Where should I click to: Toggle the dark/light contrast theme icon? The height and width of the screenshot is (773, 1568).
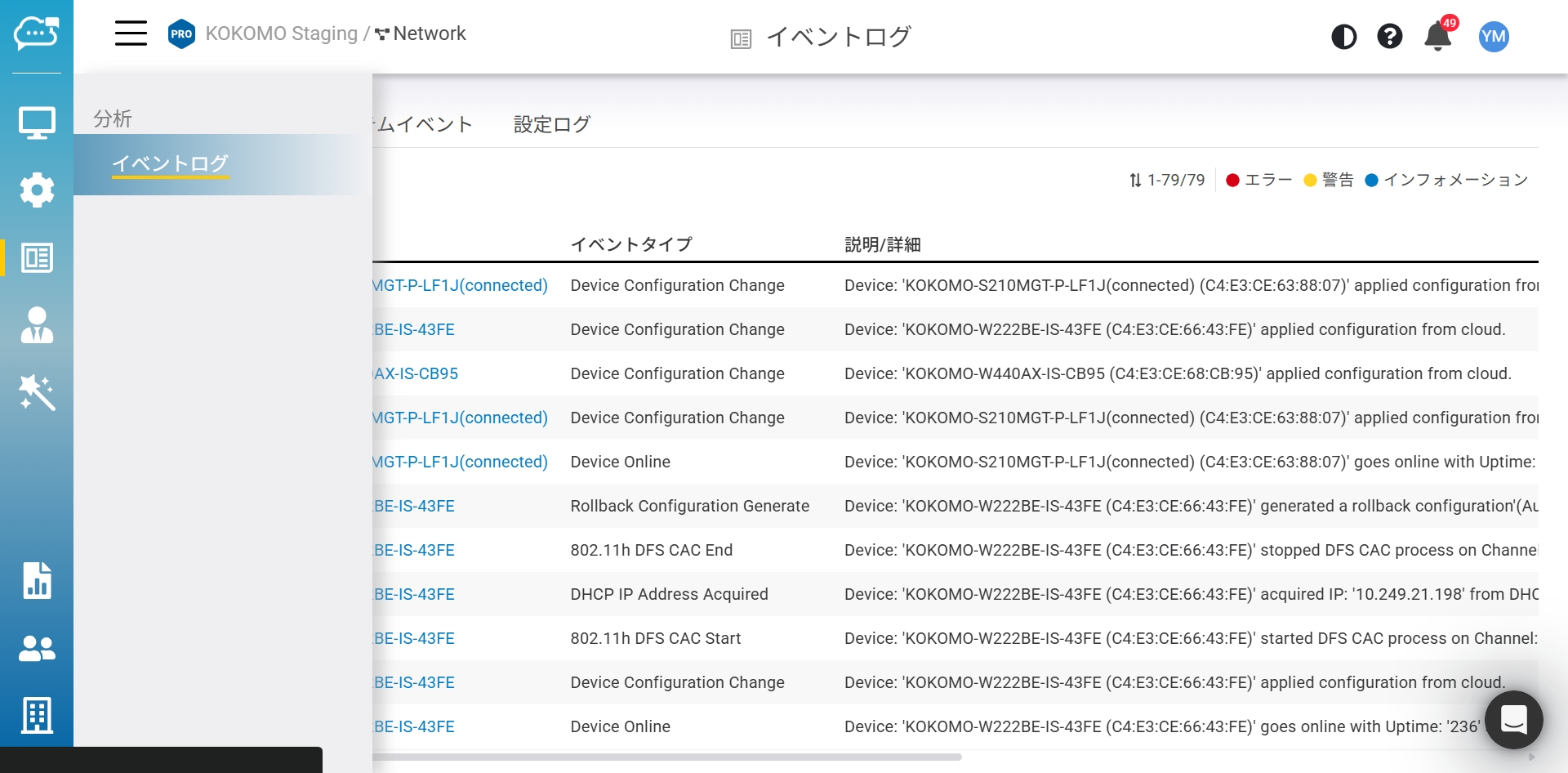tap(1343, 37)
